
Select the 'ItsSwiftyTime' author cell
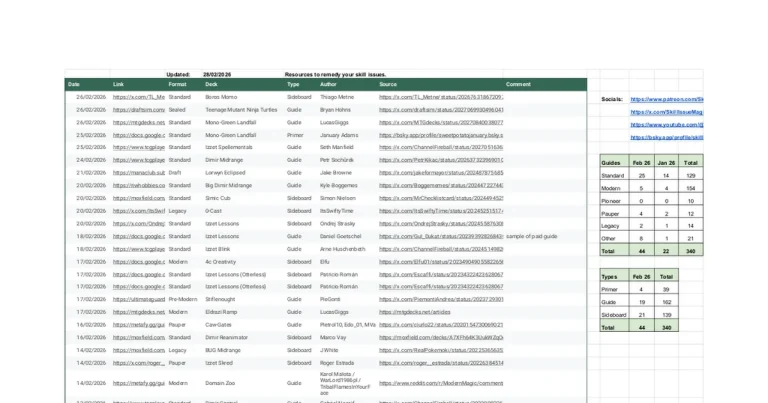click(x=336, y=211)
